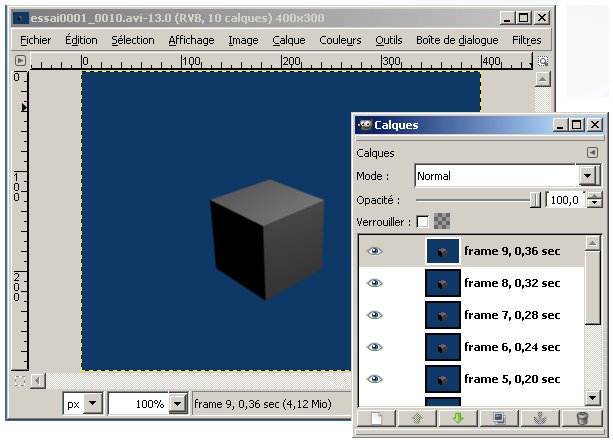Toggle eye icon for frame 6
613x443 pixels.
click(375, 347)
